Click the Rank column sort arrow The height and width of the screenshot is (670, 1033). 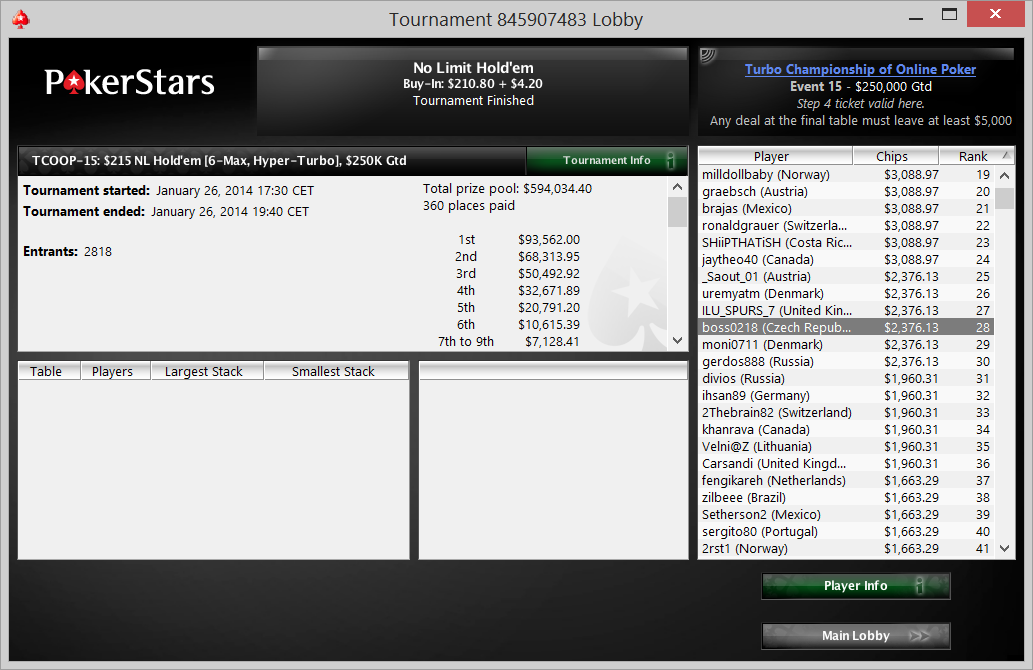click(x=1006, y=155)
